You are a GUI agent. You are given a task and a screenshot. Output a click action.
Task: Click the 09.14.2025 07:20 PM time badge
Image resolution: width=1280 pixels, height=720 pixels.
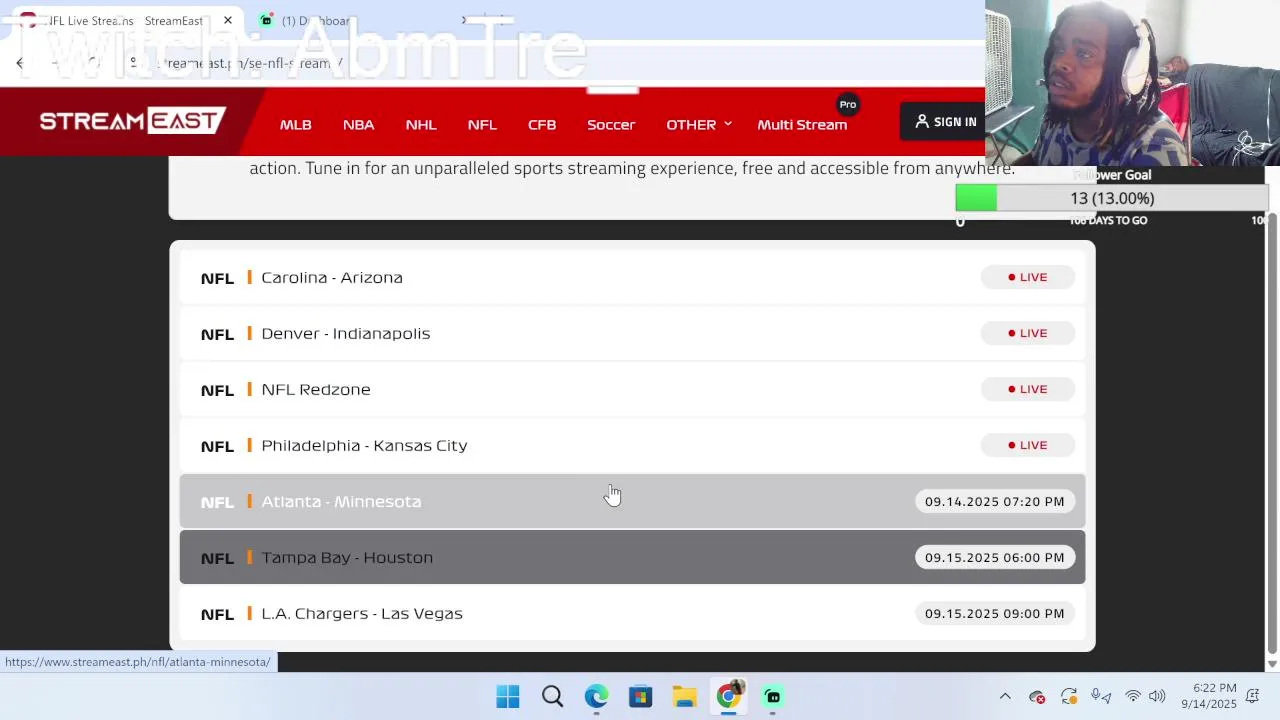[x=995, y=501]
